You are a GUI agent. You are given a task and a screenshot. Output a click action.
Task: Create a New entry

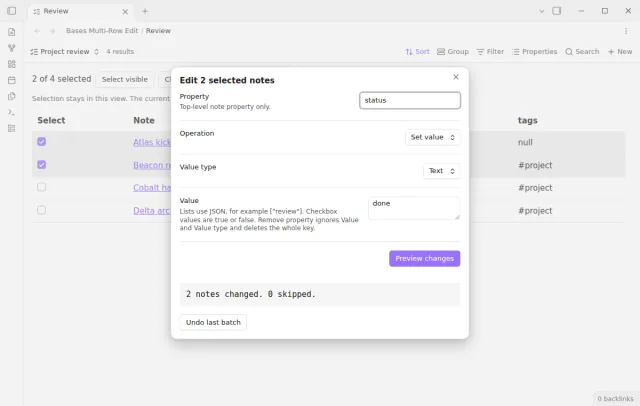pyautogui.click(x=620, y=52)
